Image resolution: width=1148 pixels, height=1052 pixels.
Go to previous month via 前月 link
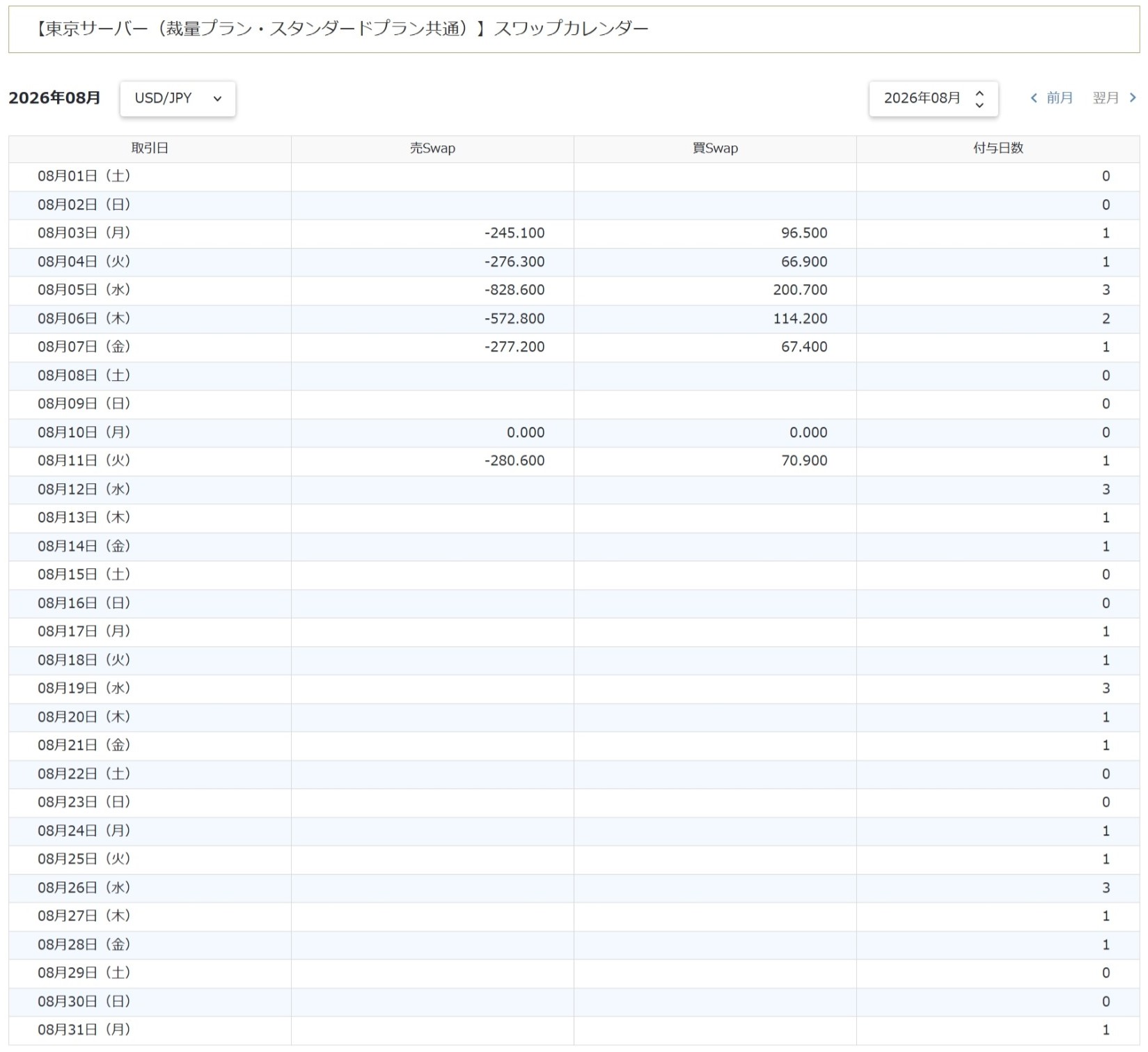(1060, 98)
